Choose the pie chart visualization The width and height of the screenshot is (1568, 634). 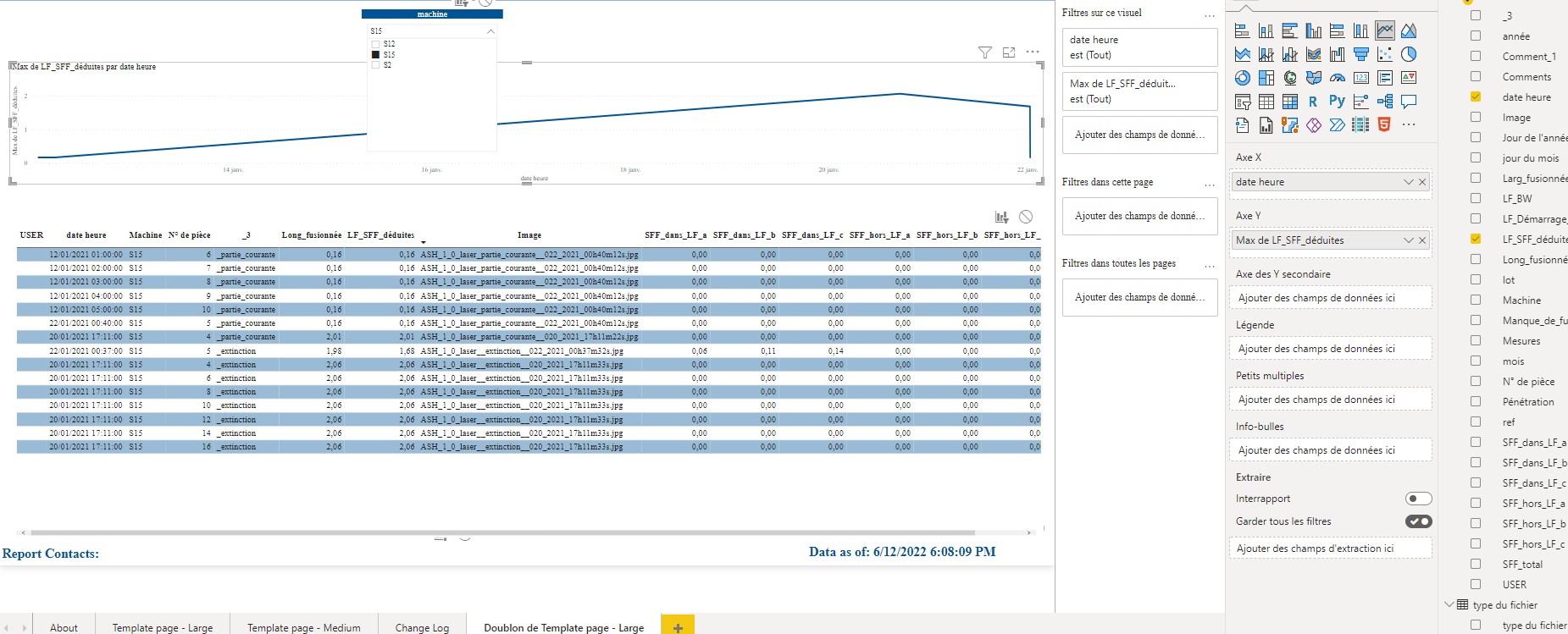click(1409, 54)
